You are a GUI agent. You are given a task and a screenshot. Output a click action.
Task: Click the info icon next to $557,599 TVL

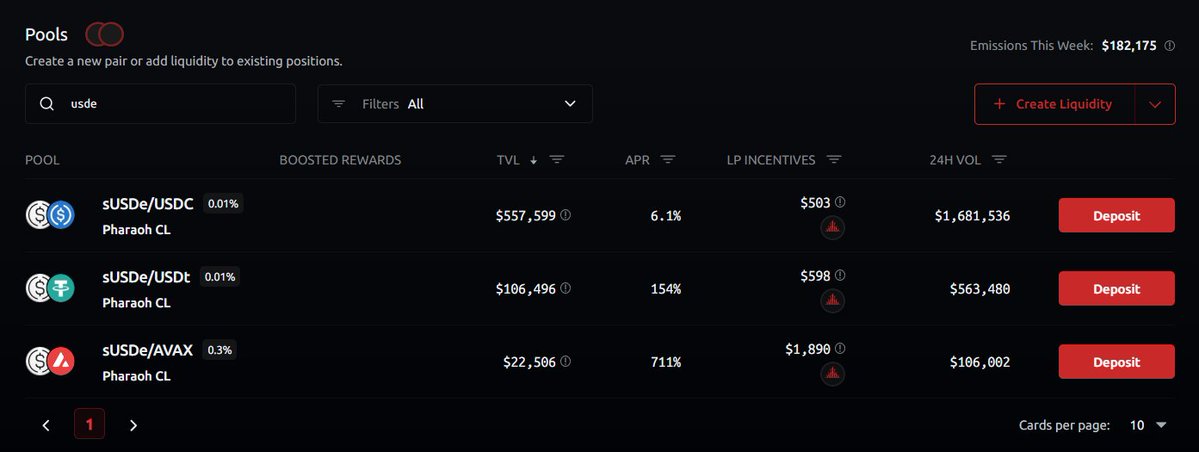[x=565, y=216]
